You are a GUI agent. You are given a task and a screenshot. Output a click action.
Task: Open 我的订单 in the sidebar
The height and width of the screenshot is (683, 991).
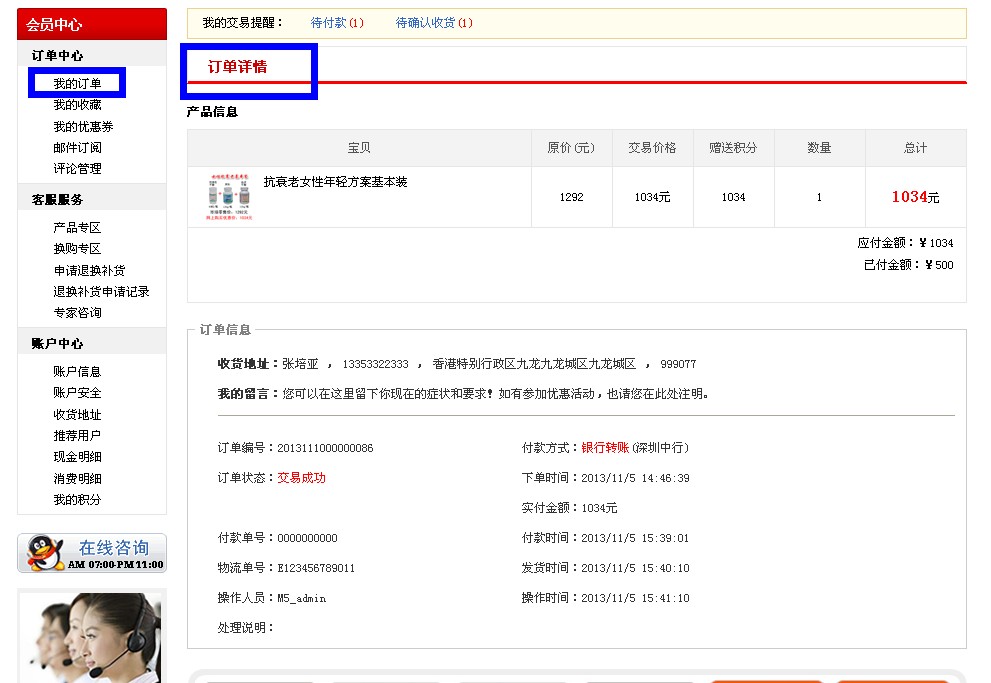[77, 84]
